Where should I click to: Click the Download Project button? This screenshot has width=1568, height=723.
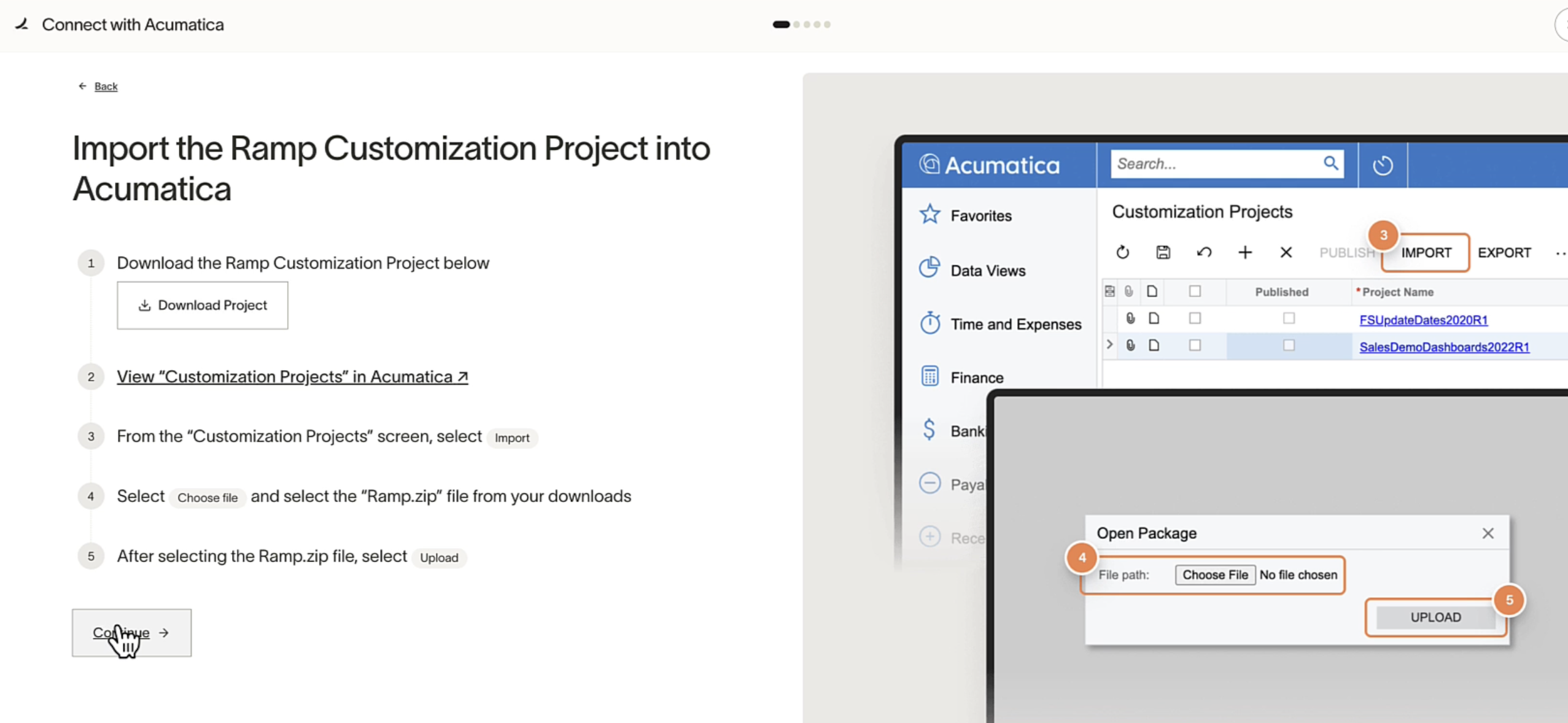[203, 305]
